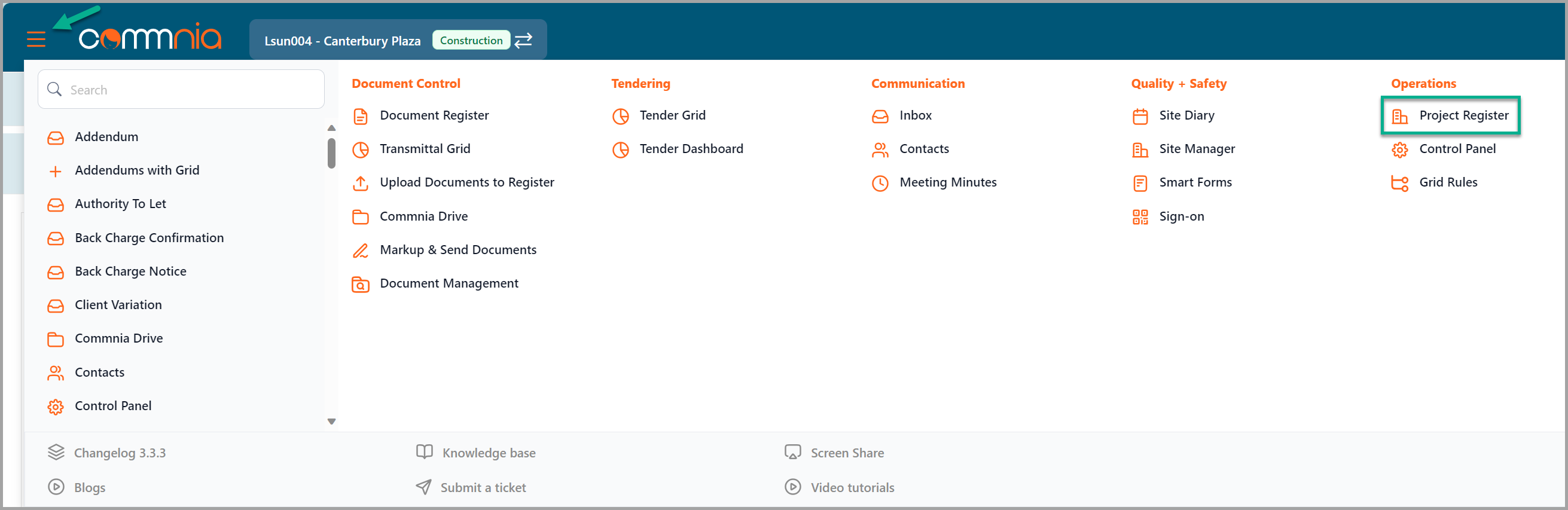
Task: Click the Site Diary calendar icon
Action: 1140,116
